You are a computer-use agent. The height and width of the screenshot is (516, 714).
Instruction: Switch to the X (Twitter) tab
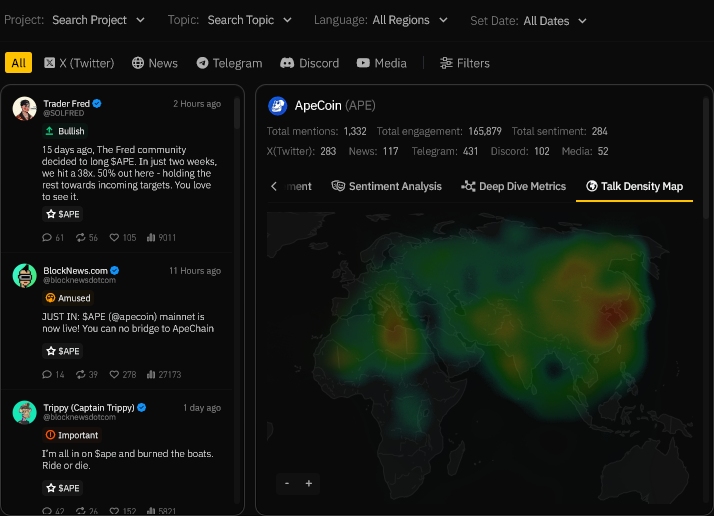tap(79, 63)
